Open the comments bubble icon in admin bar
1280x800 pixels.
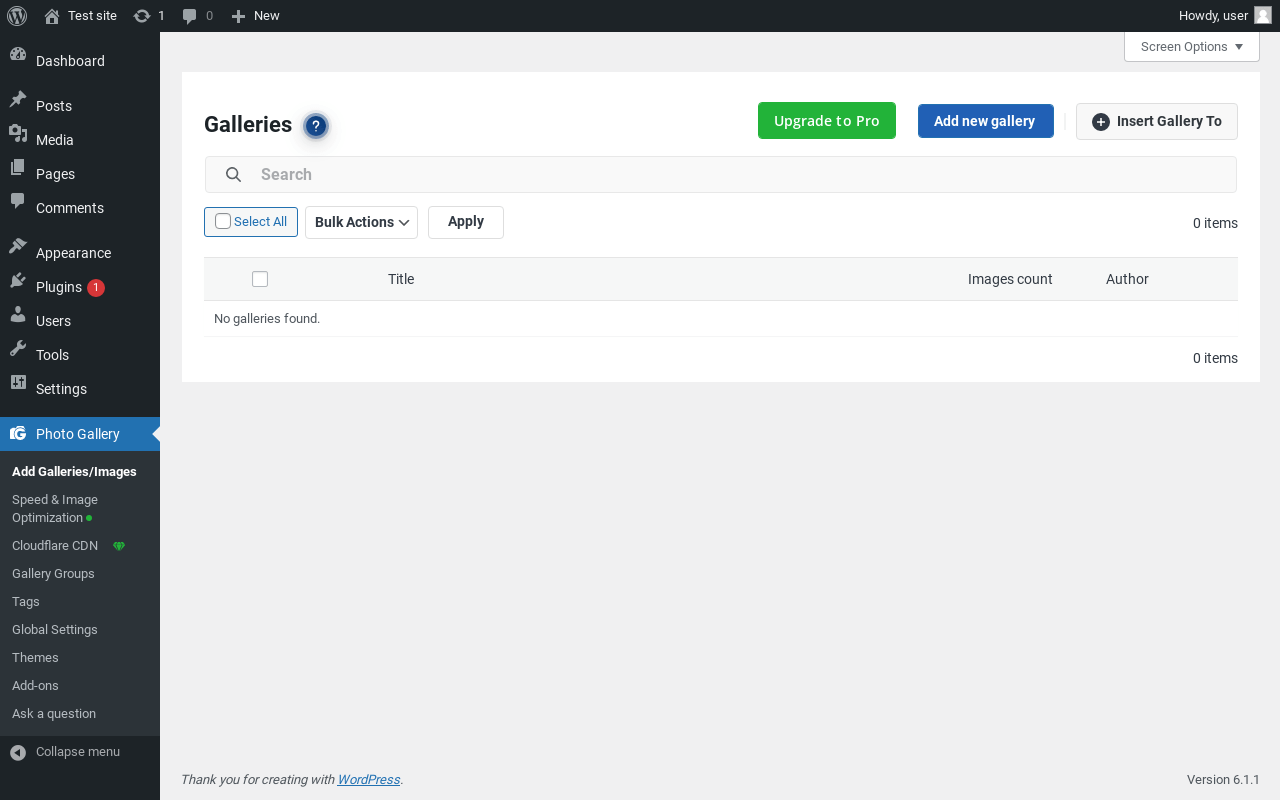coord(190,16)
